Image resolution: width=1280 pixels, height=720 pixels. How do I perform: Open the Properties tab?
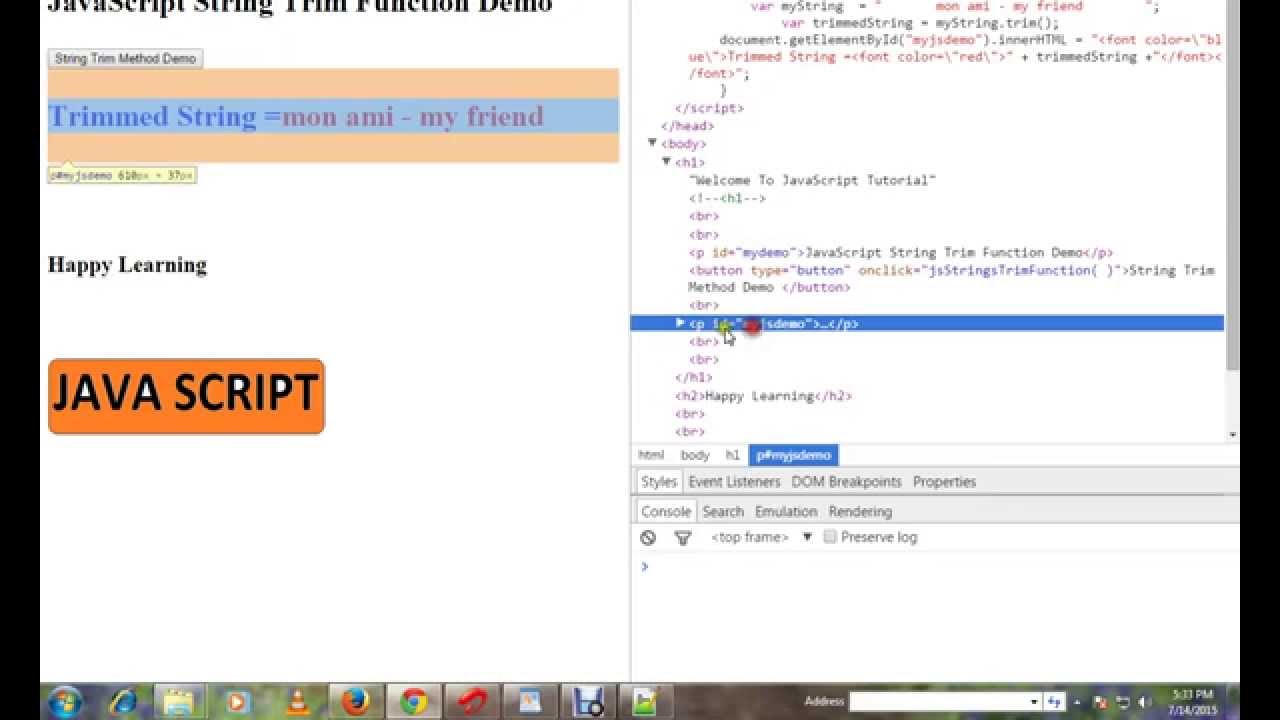click(x=944, y=481)
